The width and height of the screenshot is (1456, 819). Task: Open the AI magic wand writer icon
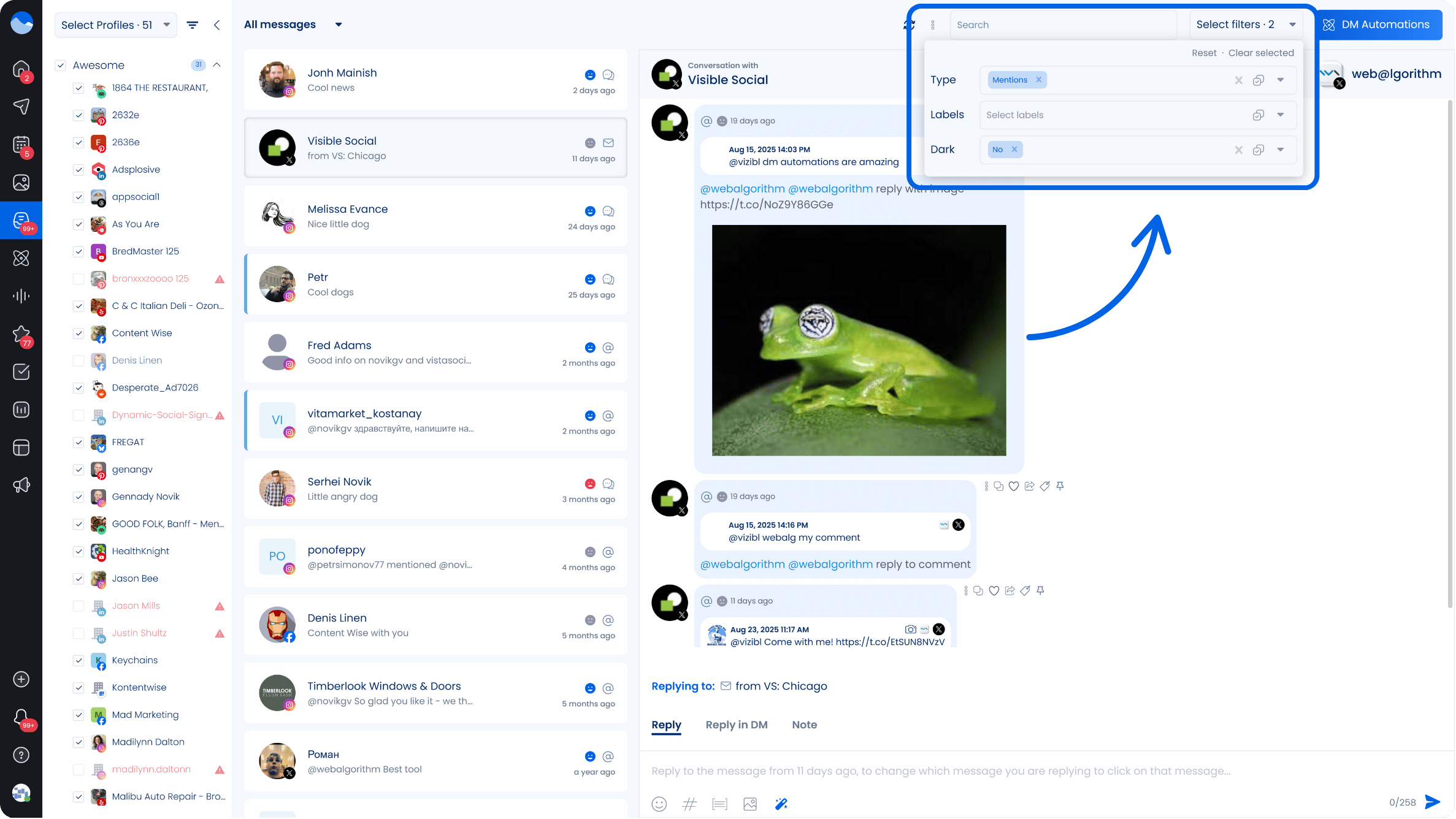click(x=781, y=805)
